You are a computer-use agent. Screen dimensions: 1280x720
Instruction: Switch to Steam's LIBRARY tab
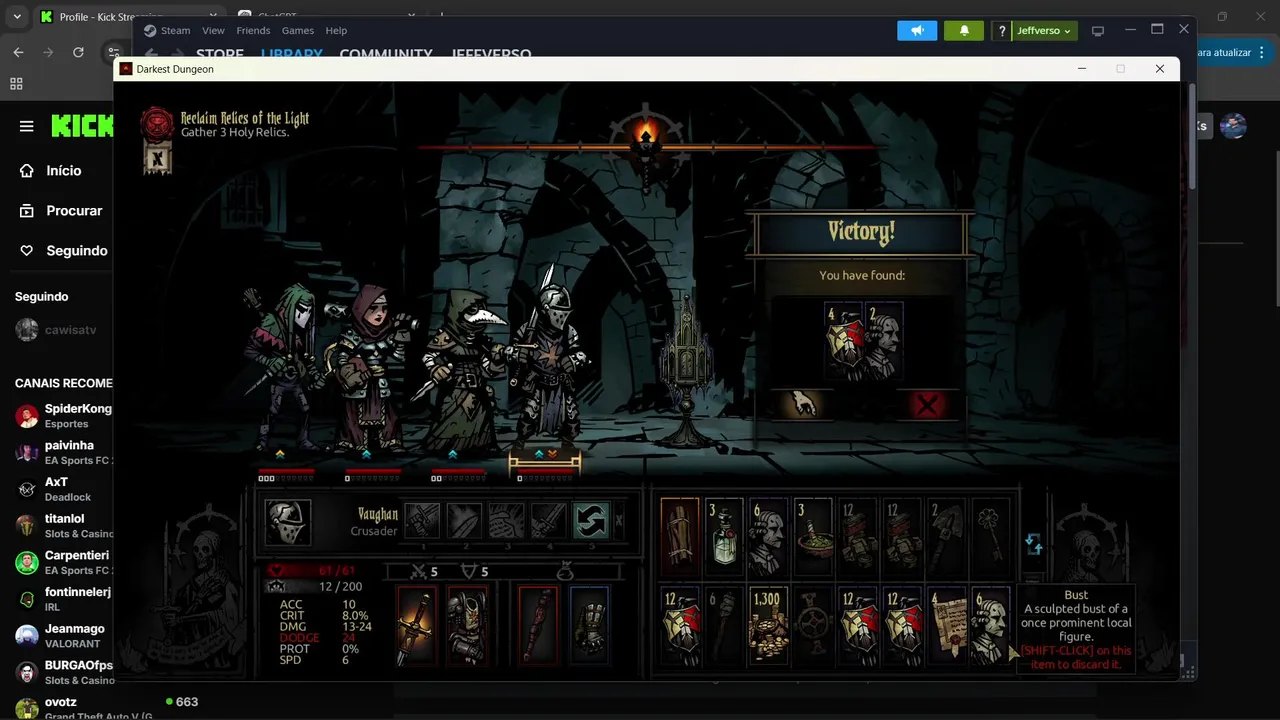point(292,55)
